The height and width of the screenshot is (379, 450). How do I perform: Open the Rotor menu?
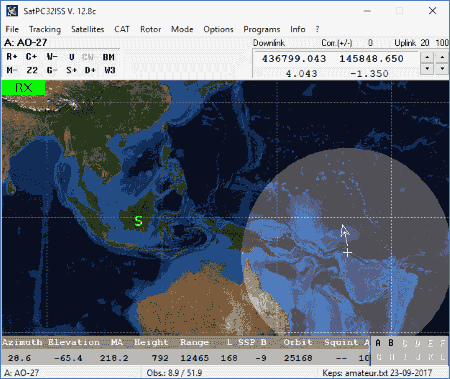tap(151, 29)
